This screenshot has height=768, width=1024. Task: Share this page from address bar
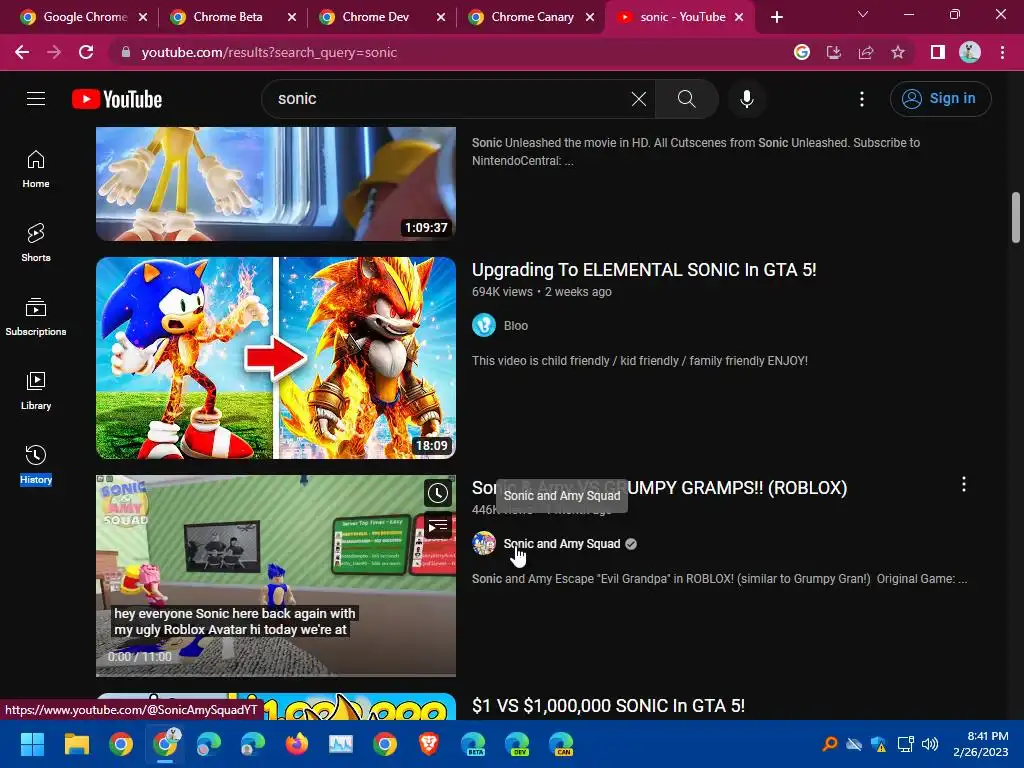pyautogui.click(x=866, y=52)
